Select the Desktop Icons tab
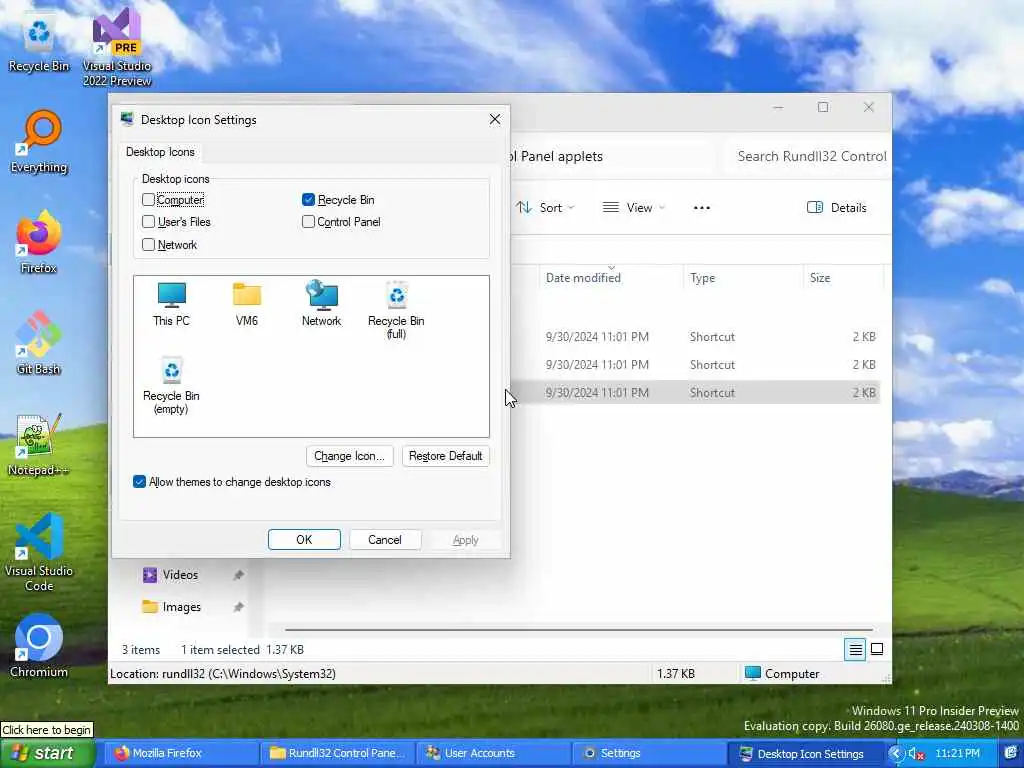 coord(160,152)
